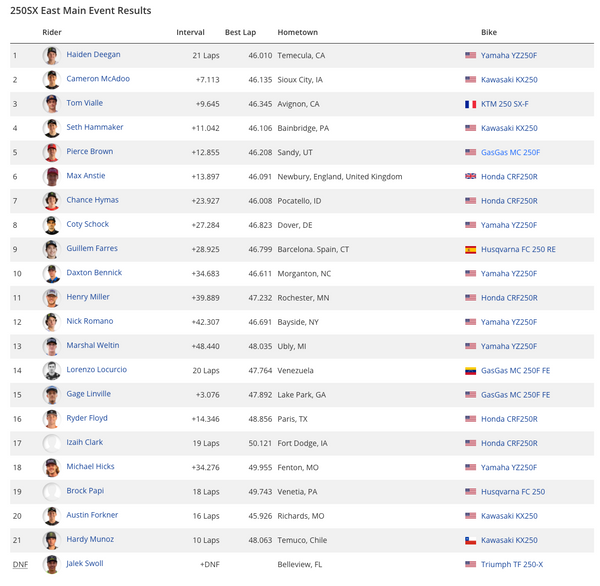
Task: Click the US flag next to Pierce Brown's GasGas
Action: (x=471, y=152)
